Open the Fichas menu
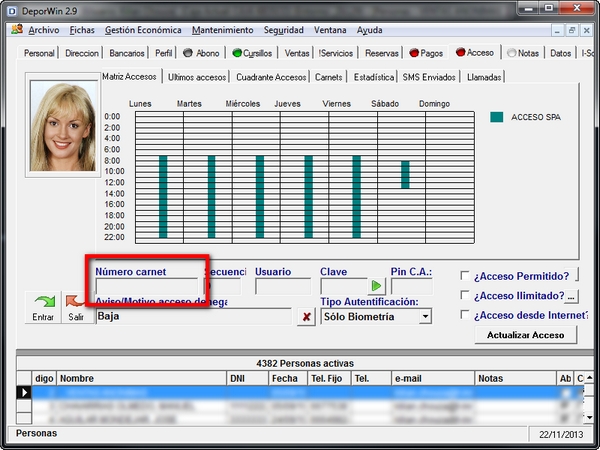Screen dimensions: 600x450 (82, 30)
